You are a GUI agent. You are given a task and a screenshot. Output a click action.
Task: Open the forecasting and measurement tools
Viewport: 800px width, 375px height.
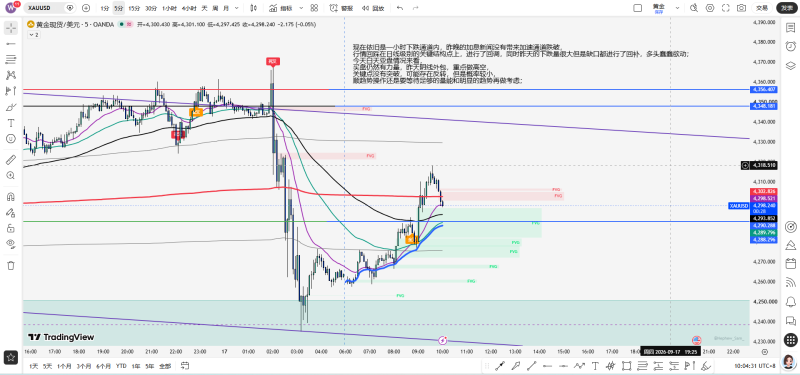pyautogui.click(x=10, y=91)
